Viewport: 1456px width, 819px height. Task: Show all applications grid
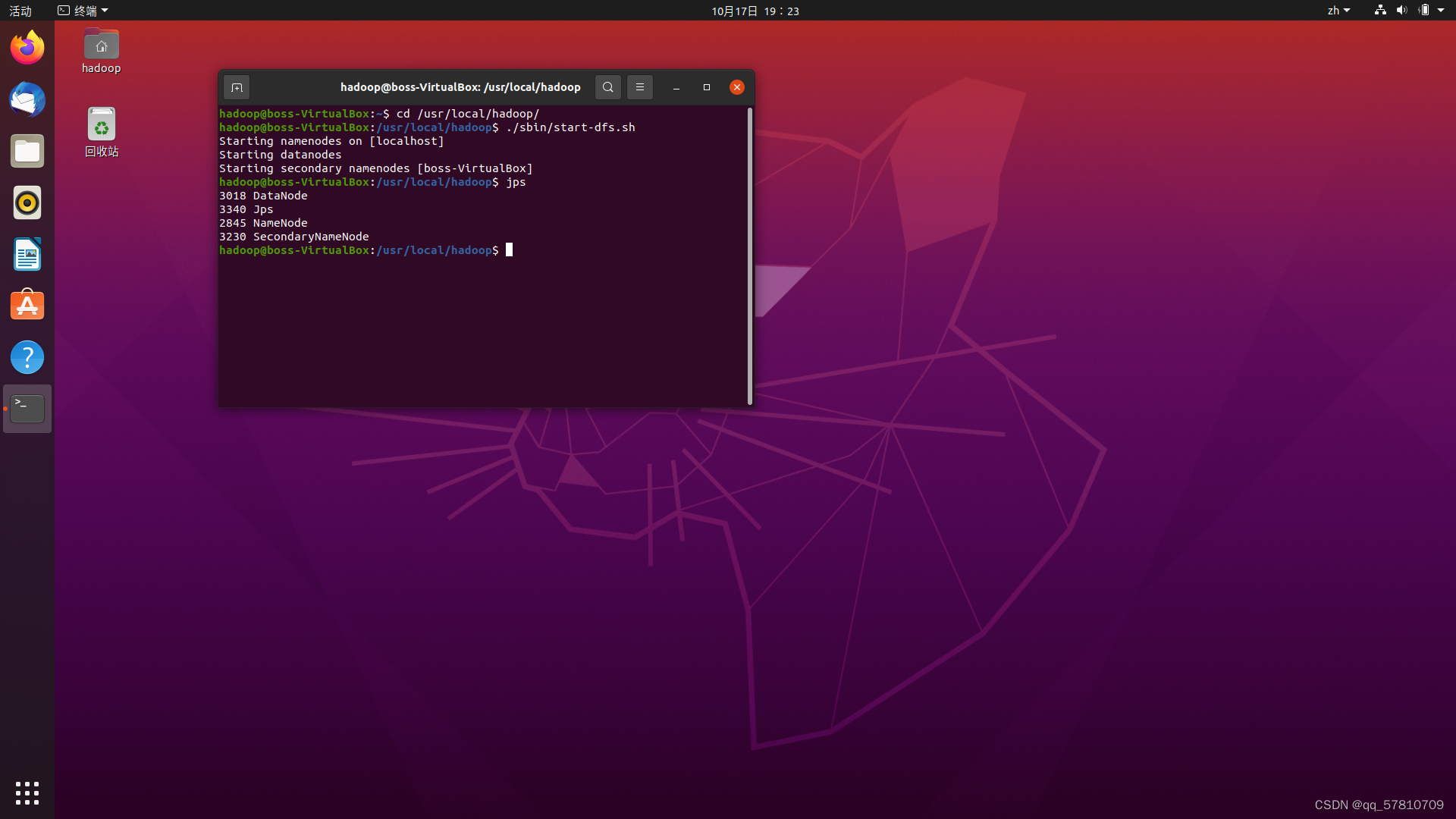(x=27, y=793)
